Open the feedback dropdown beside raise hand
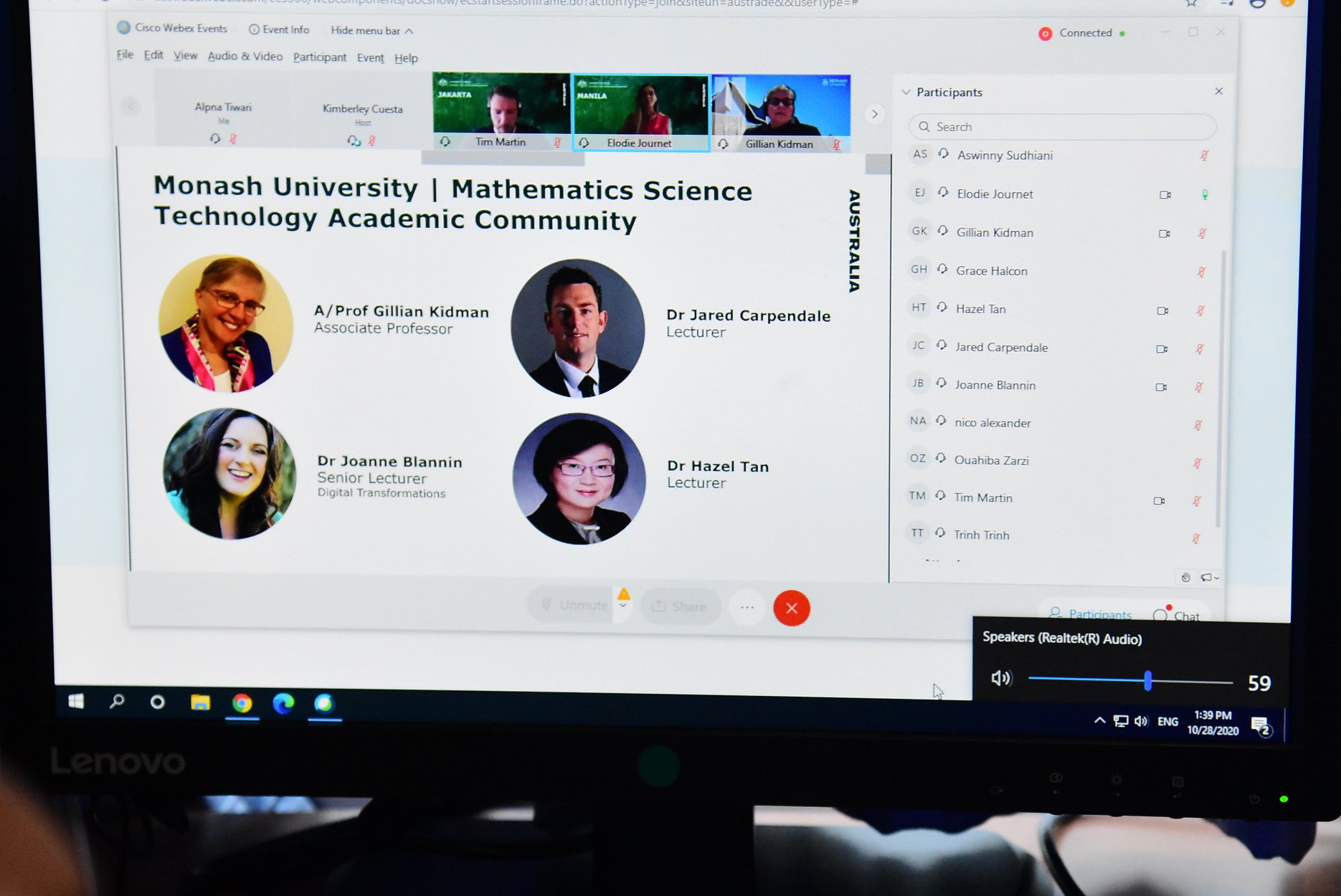This screenshot has width=1341, height=896. [1210, 577]
